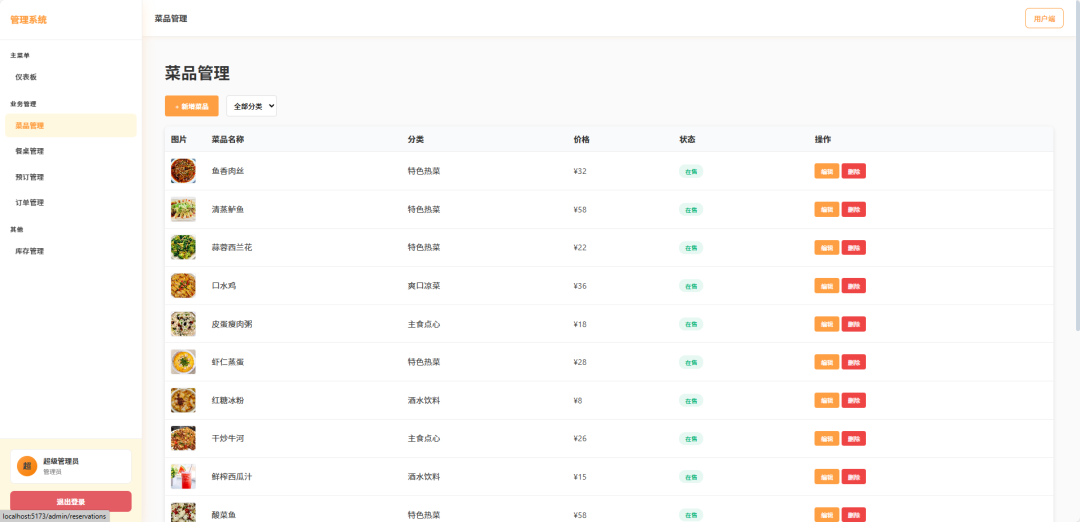Delete the 虾仁蒸蛋 row

853,362
